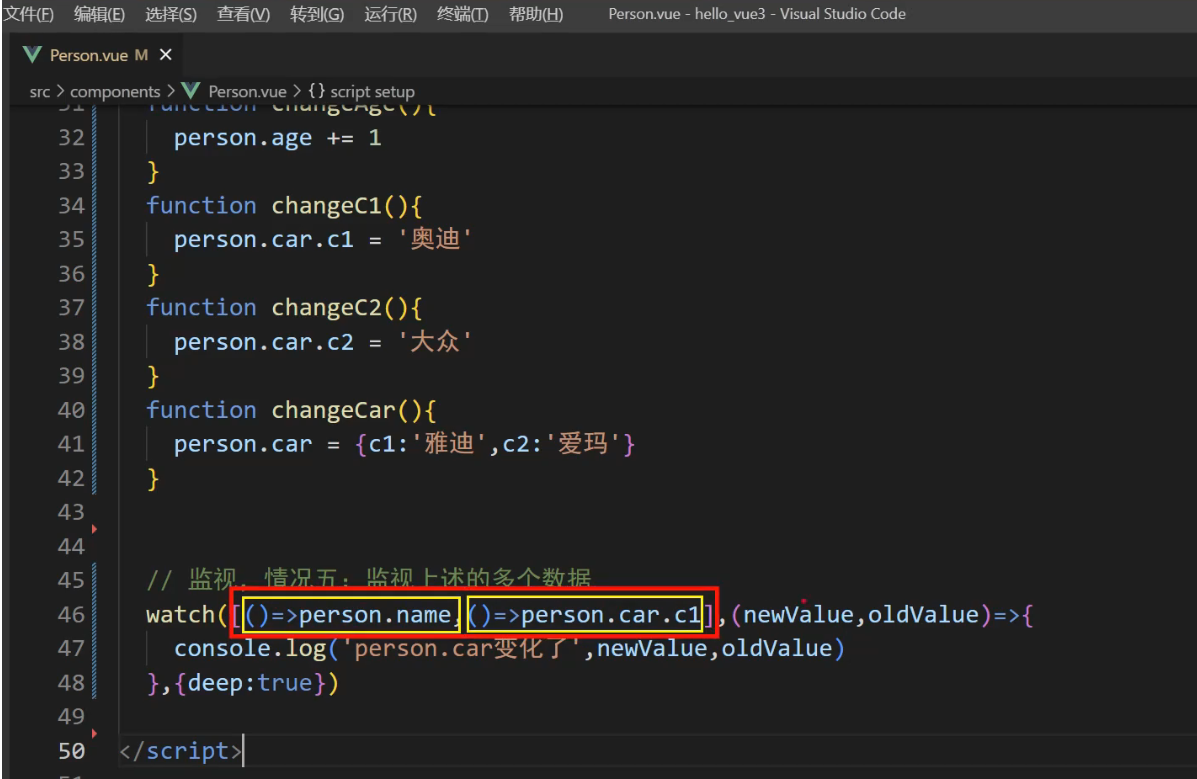Click the closing </script> tag
The width and height of the screenshot is (1197, 779).
coord(181,752)
